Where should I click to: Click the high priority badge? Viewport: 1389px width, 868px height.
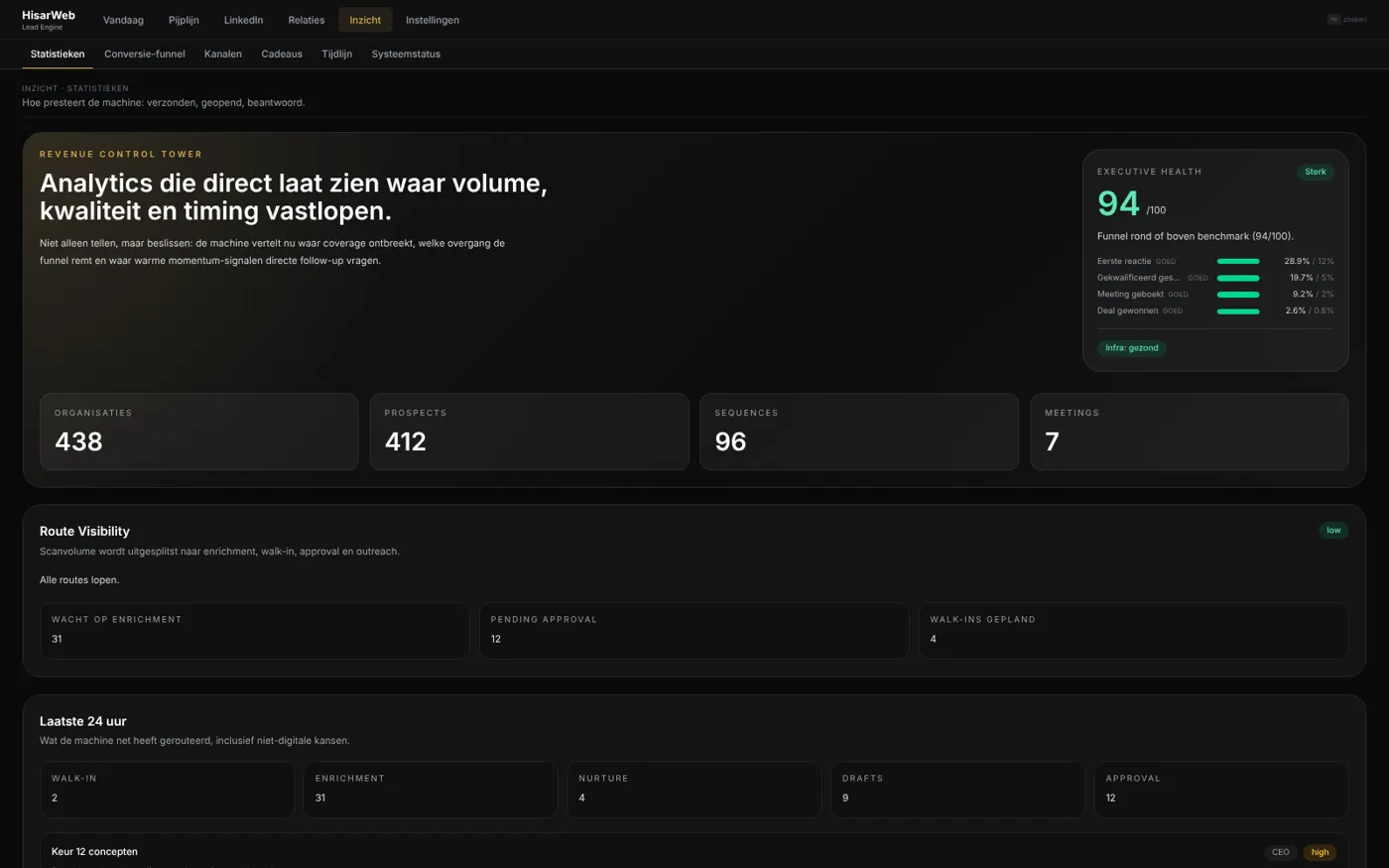[x=1320, y=852]
